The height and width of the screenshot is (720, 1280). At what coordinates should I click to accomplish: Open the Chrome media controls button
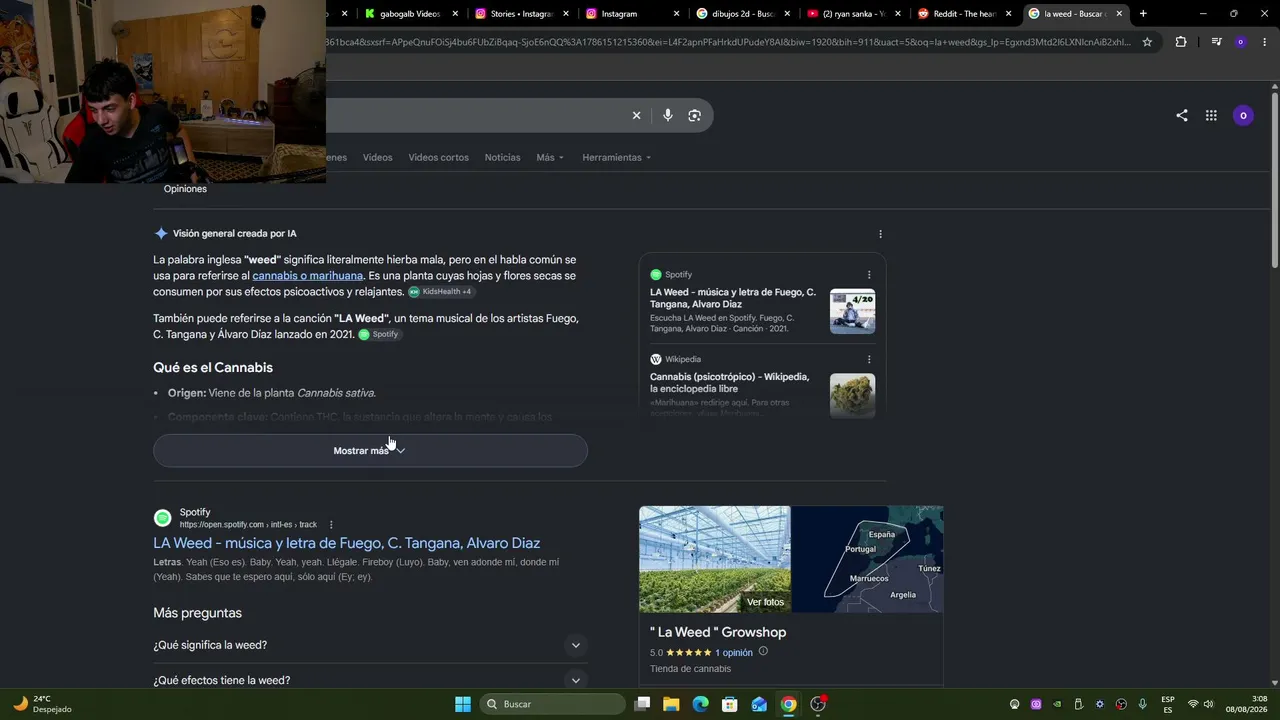1216,42
